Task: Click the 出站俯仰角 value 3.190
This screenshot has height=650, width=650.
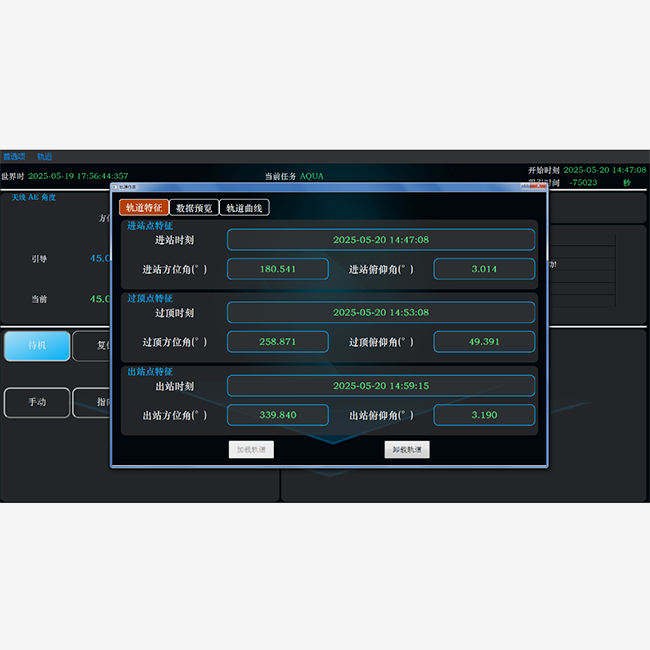Action: click(x=484, y=415)
